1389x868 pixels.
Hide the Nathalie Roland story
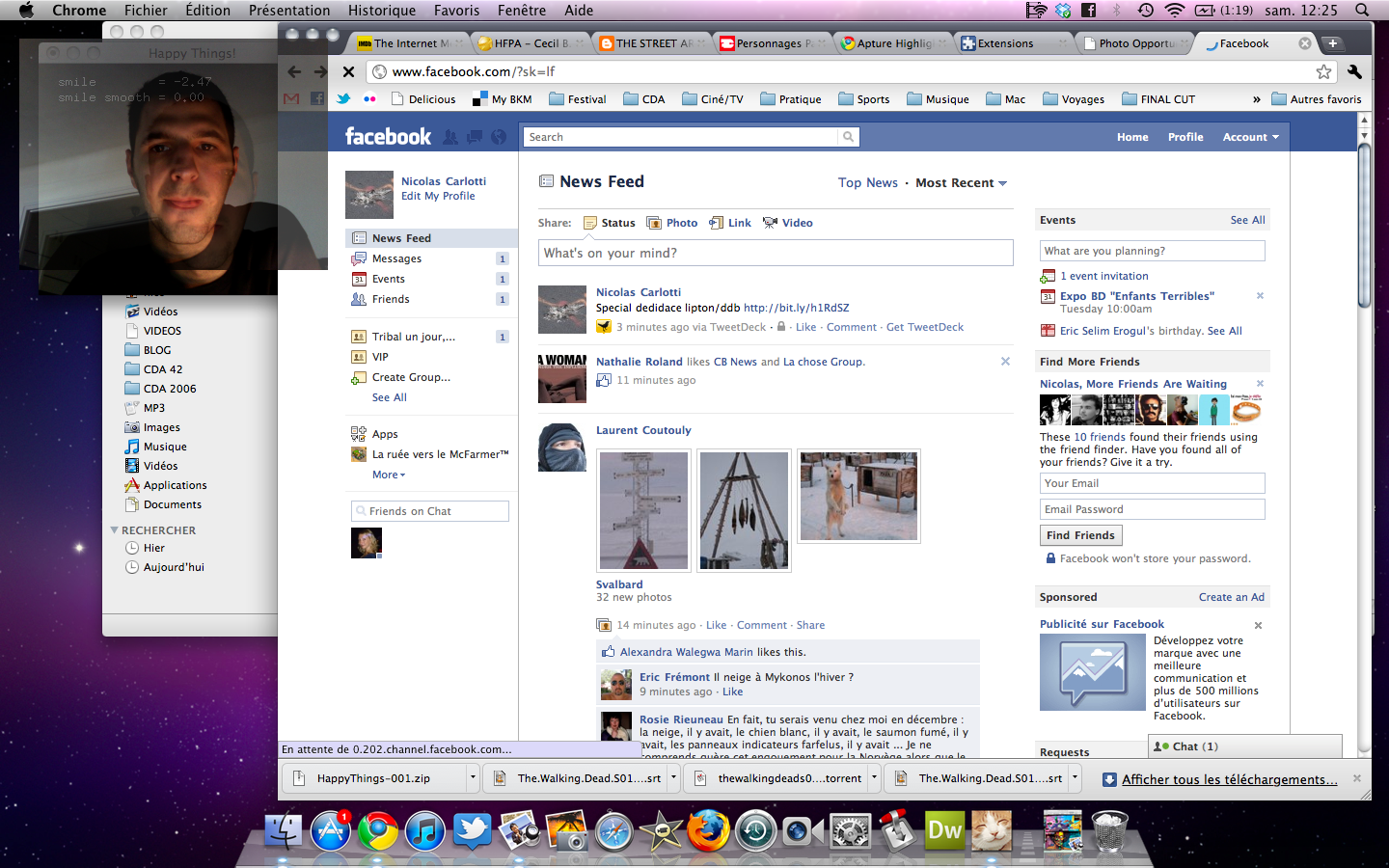point(1005,362)
